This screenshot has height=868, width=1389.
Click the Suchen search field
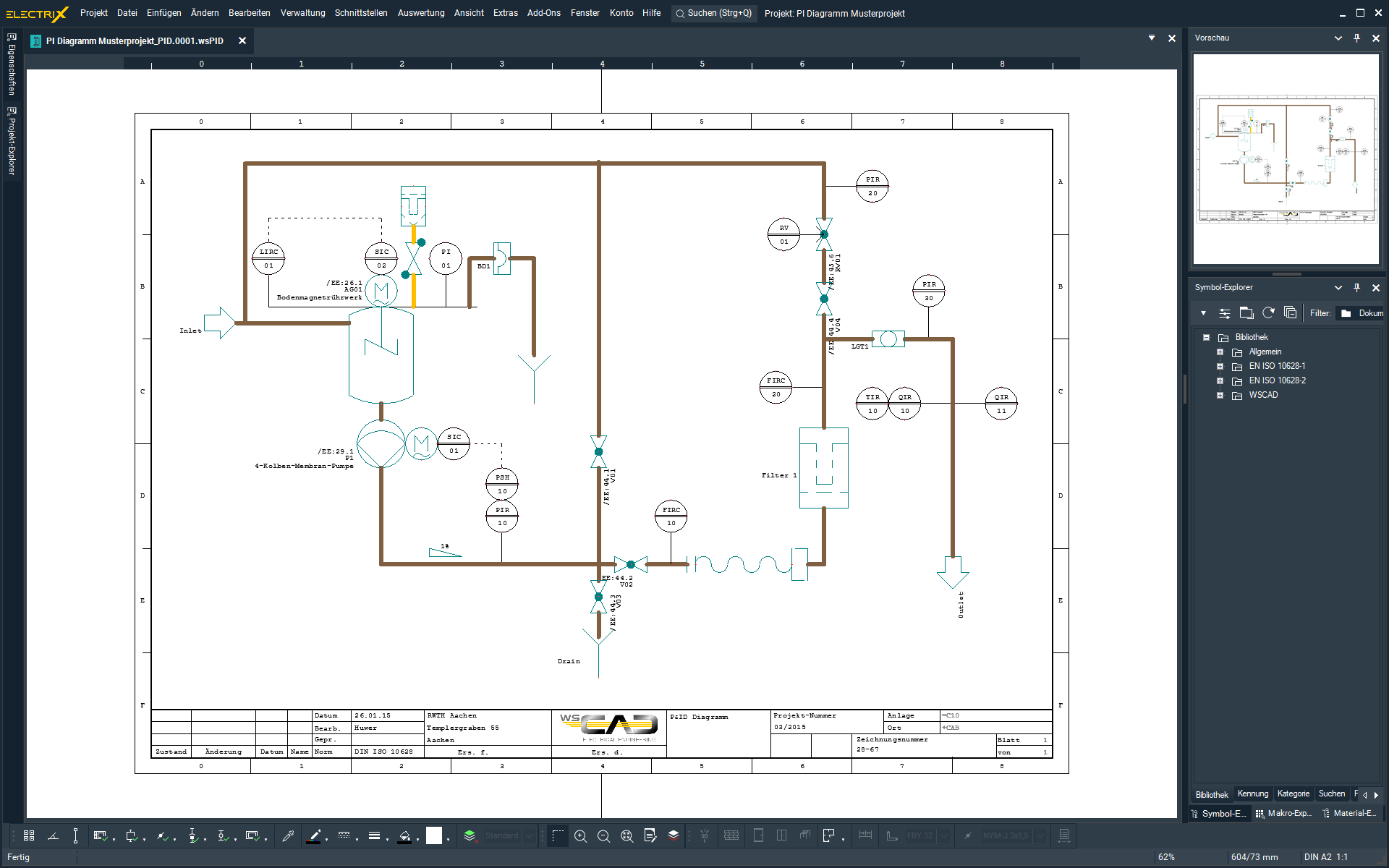point(714,13)
